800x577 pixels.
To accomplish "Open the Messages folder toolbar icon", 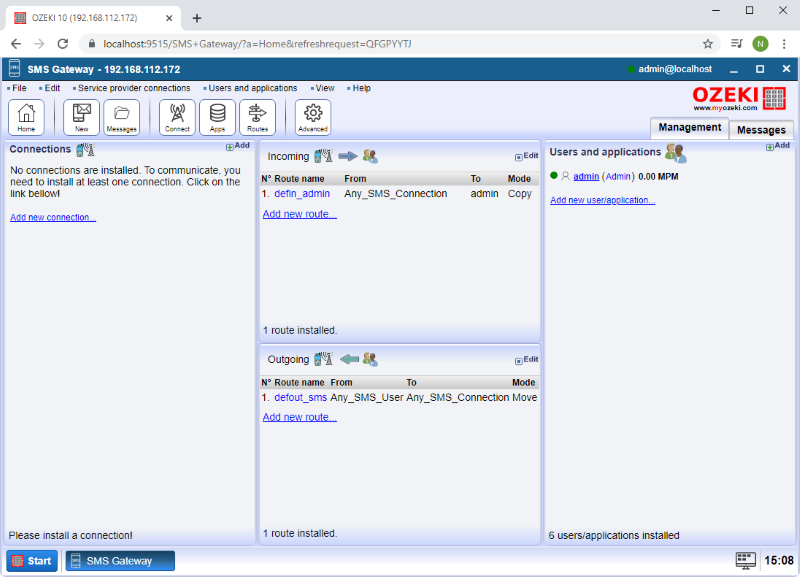I will point(121,117).
